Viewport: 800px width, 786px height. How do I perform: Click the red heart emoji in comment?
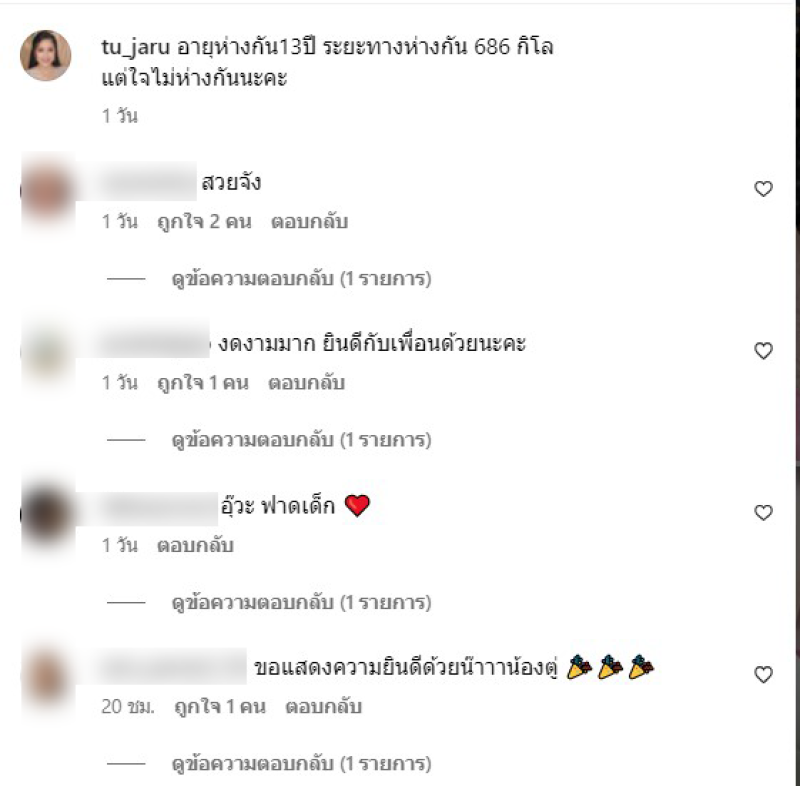click(x=357, y=505)
